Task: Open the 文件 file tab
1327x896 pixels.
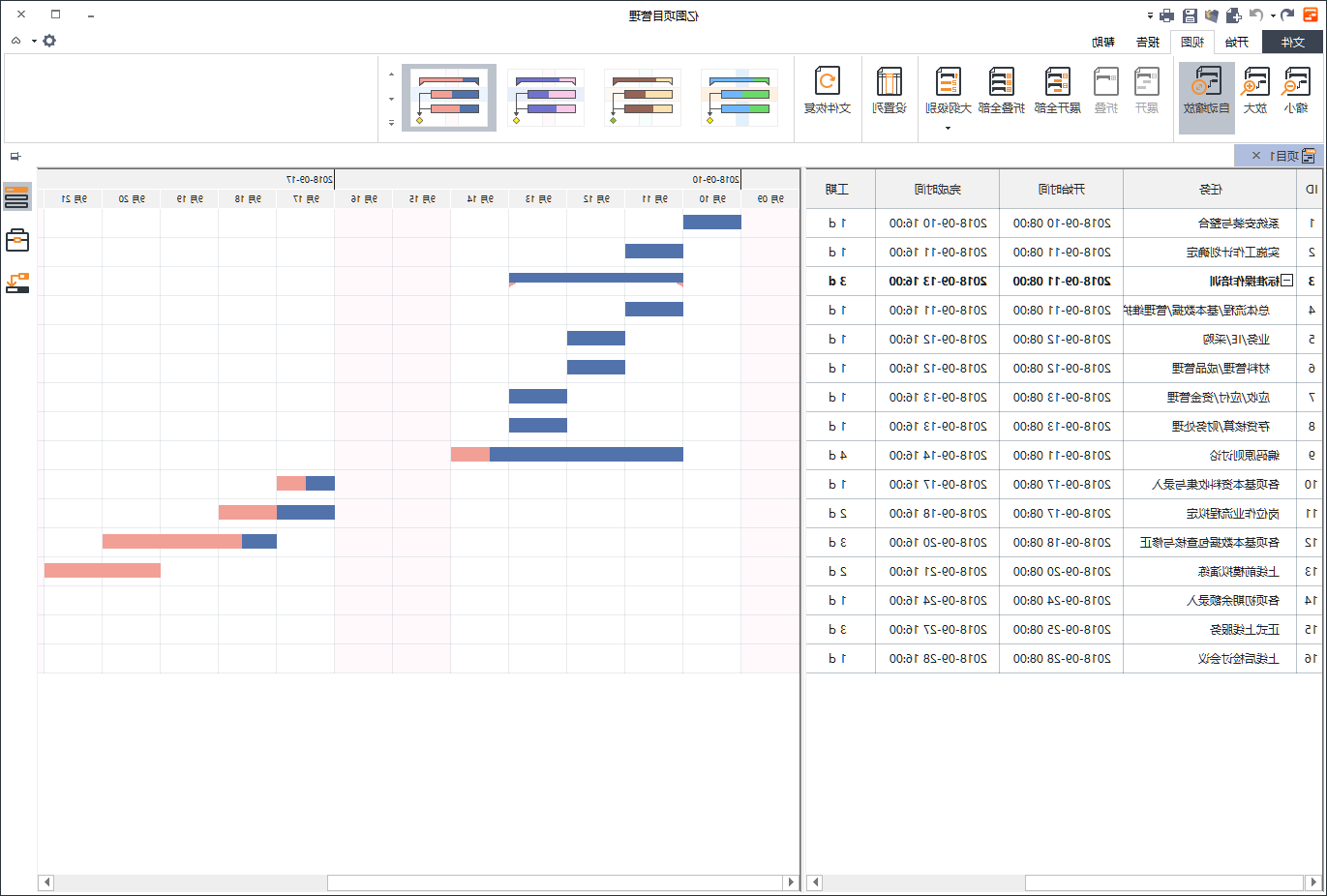Action: point(1292,42)
